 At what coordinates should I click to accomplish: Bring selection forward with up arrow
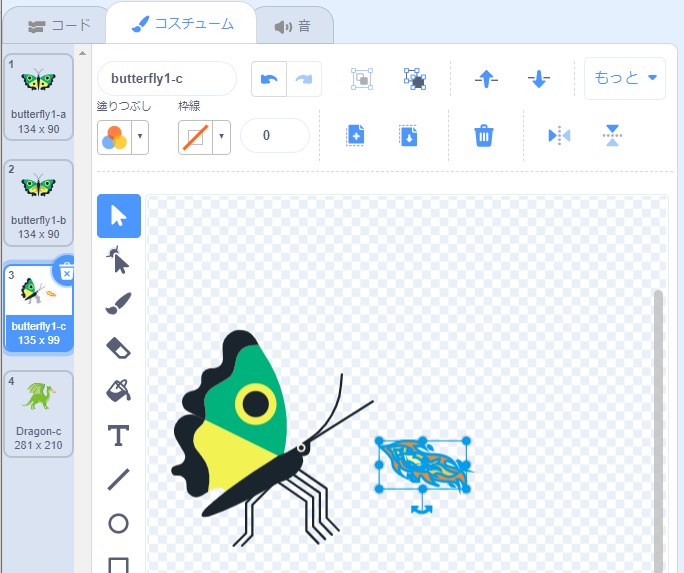[x=486, y=79]
